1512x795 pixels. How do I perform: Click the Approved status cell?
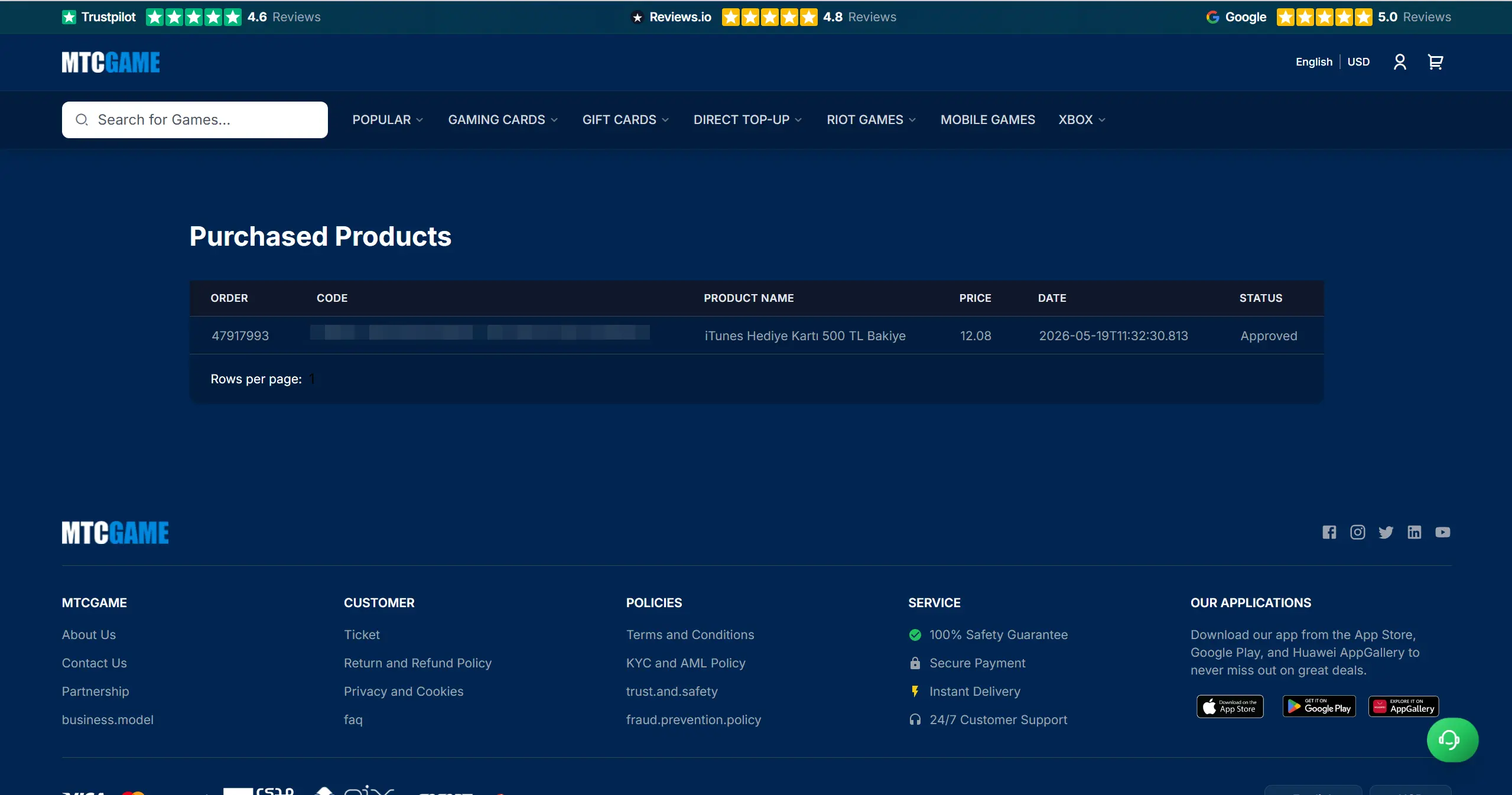pyautogui.click(x=1269, y=336)
